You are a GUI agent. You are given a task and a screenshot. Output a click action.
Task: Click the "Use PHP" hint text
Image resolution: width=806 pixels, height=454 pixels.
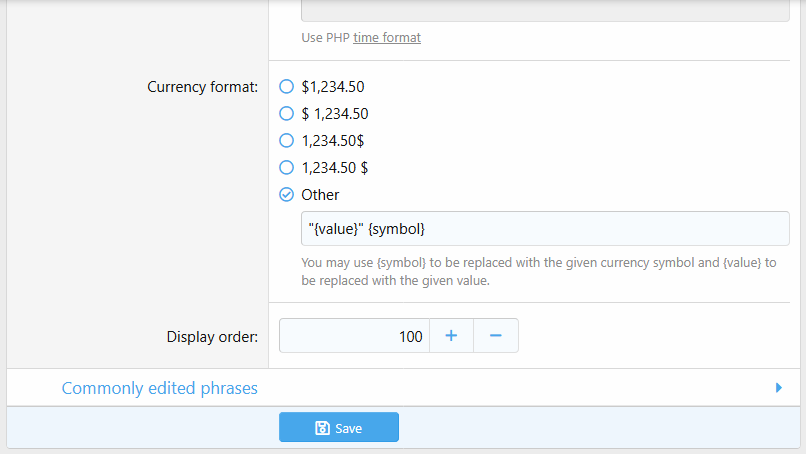(325, 38)
